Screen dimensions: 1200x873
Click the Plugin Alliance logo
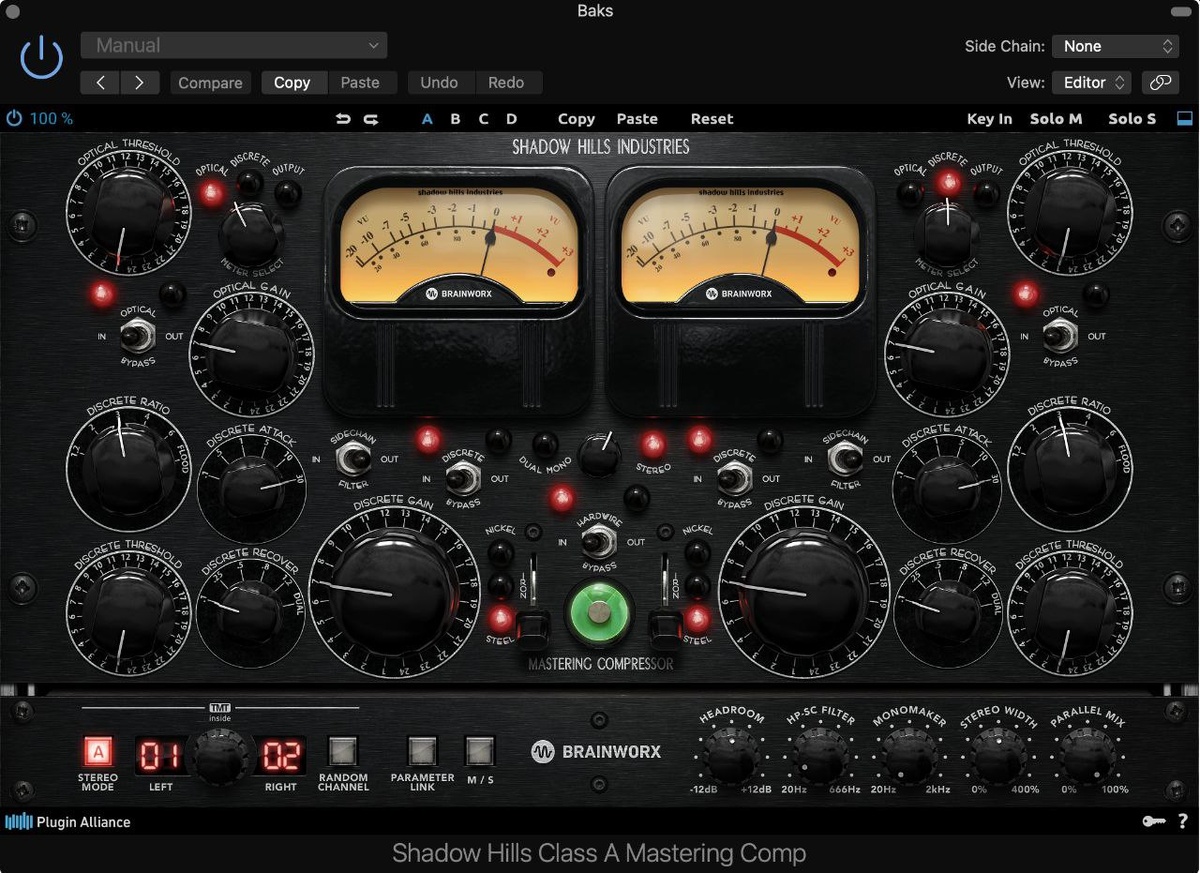pyautogui.click(x=68, y=822)
